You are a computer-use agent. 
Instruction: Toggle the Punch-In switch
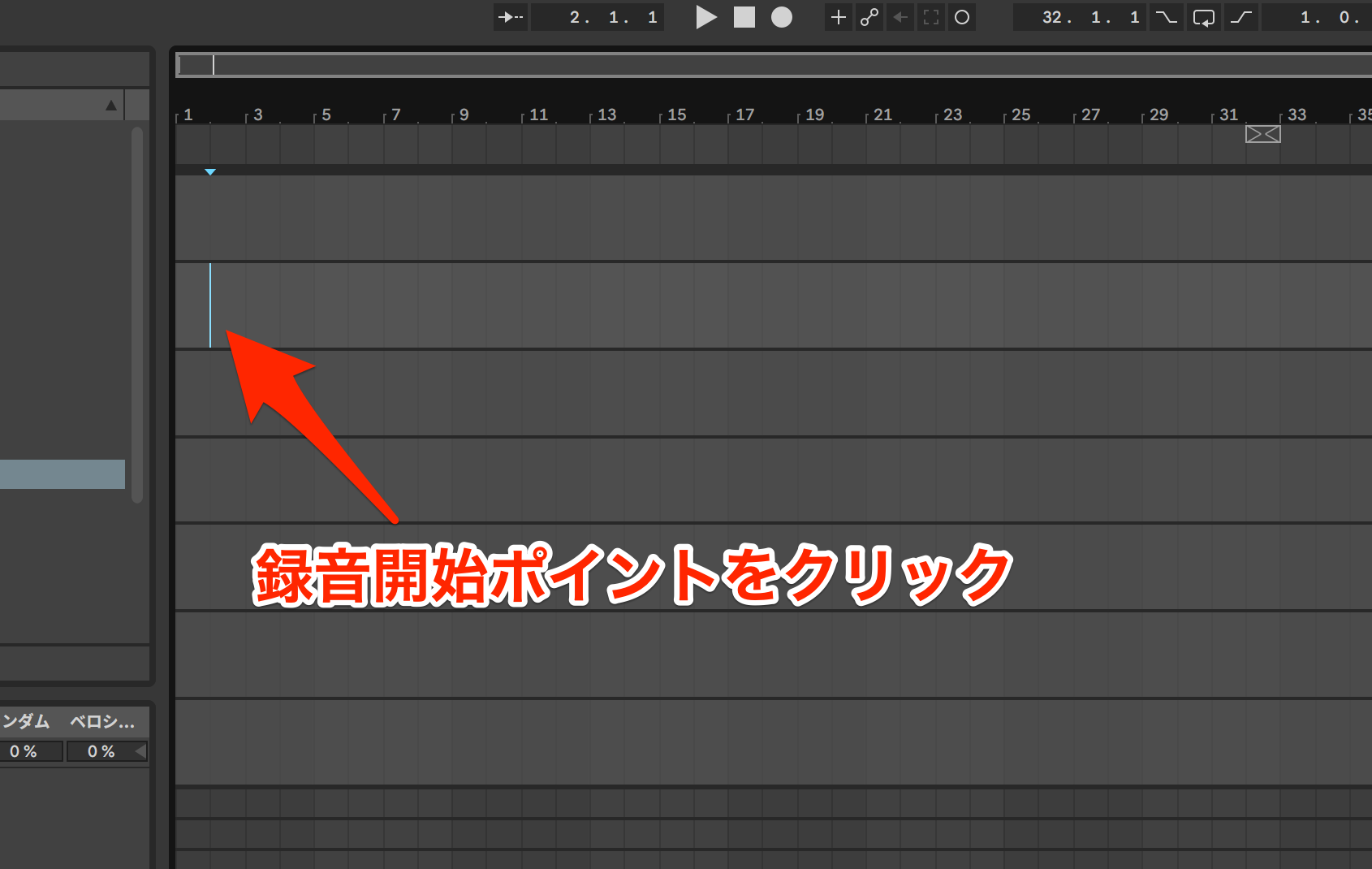(1167, 17)
